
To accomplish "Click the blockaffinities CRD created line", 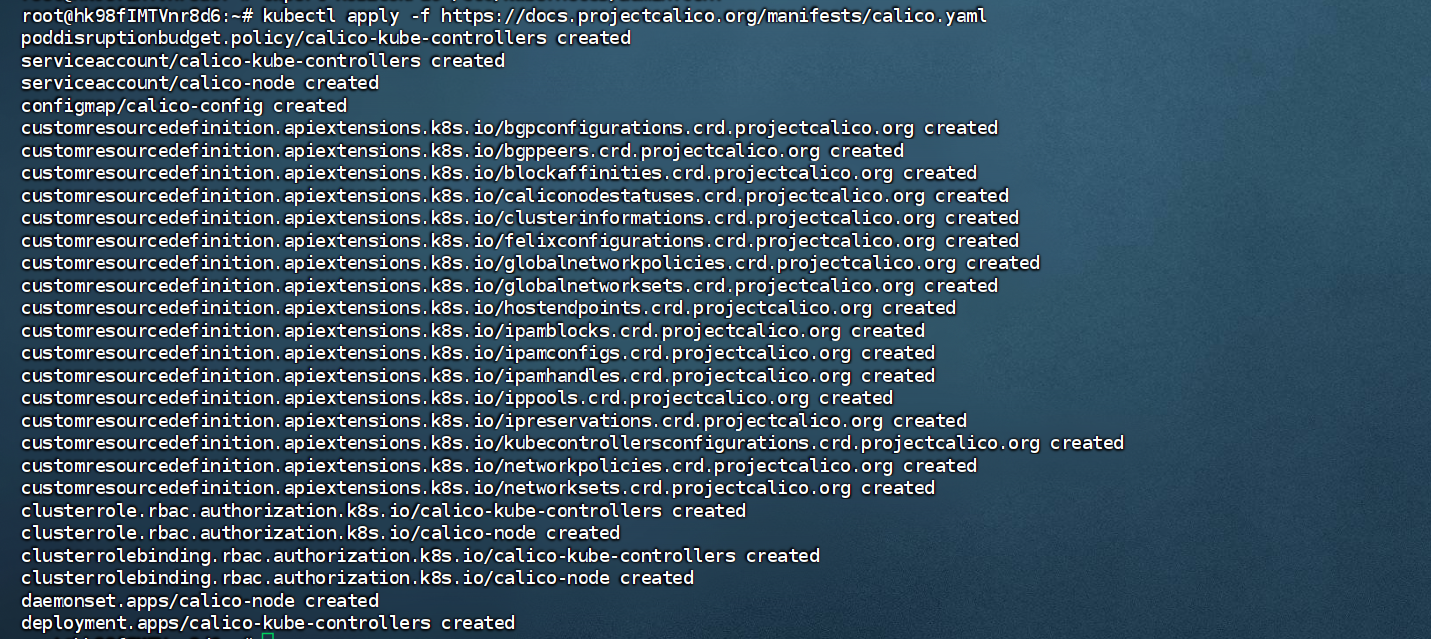I will (x=499, y=173).
